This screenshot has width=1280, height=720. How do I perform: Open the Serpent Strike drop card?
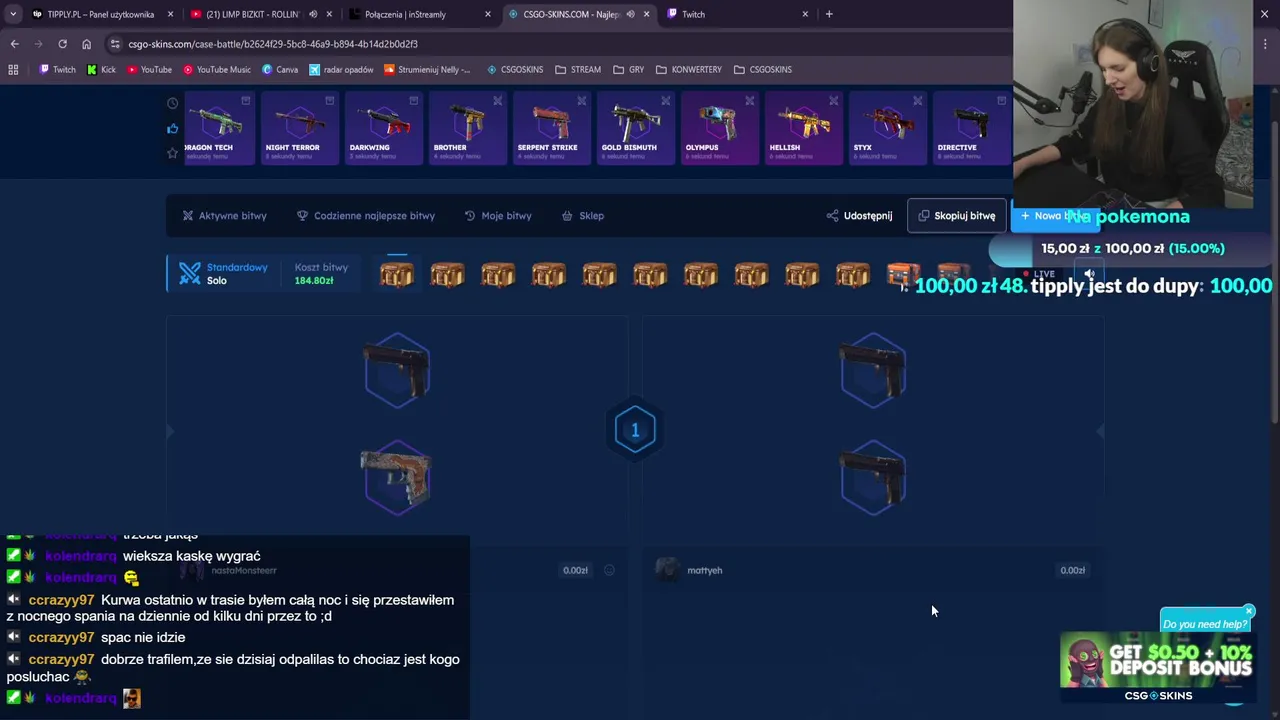(x=551, y=128)
